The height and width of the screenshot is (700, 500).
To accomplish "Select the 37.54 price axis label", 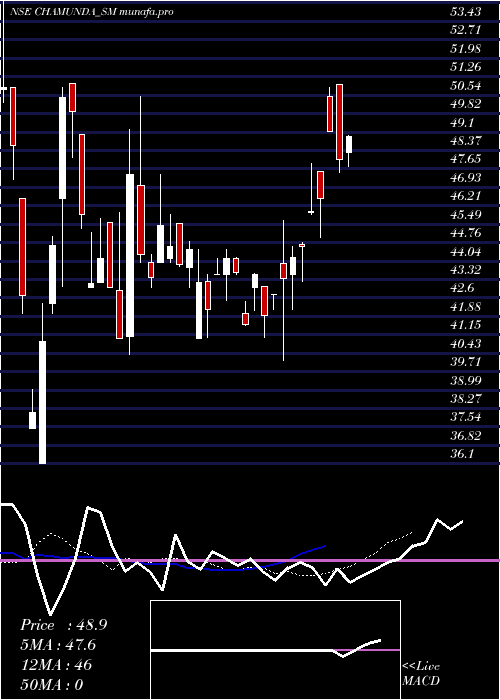I will click(x=465, y=418).
